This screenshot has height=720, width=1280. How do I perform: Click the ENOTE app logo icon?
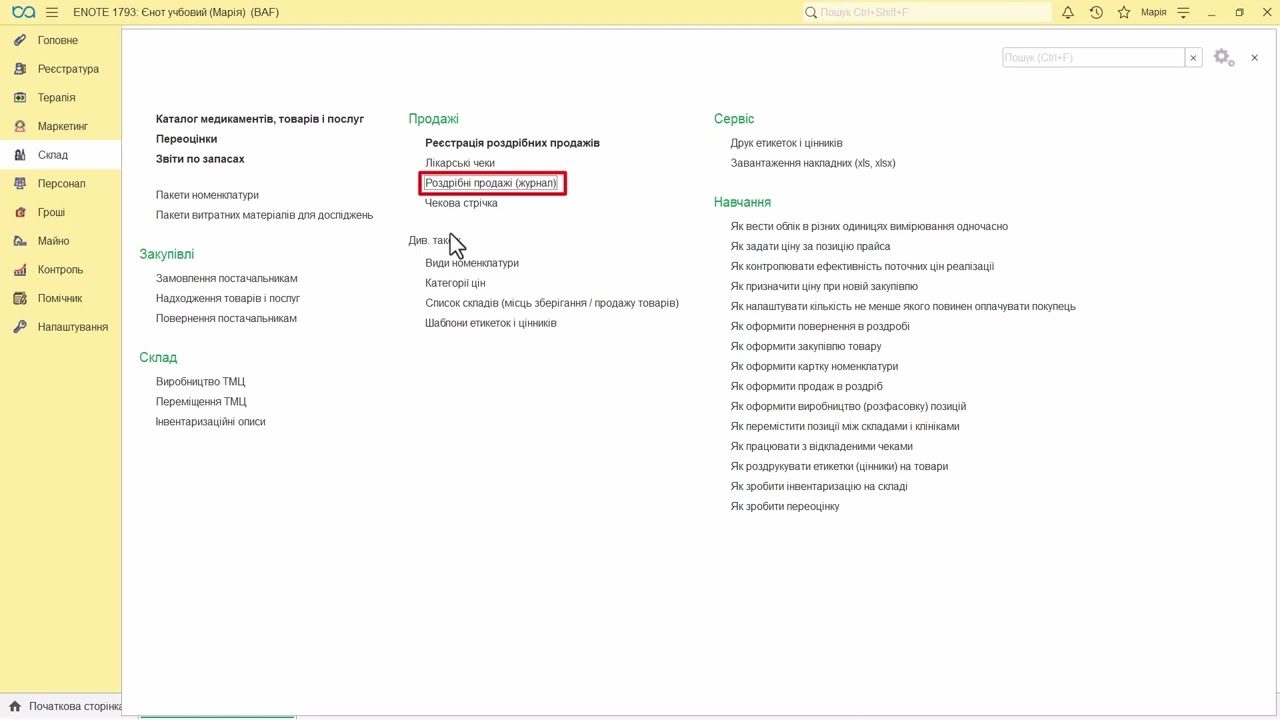23,12
